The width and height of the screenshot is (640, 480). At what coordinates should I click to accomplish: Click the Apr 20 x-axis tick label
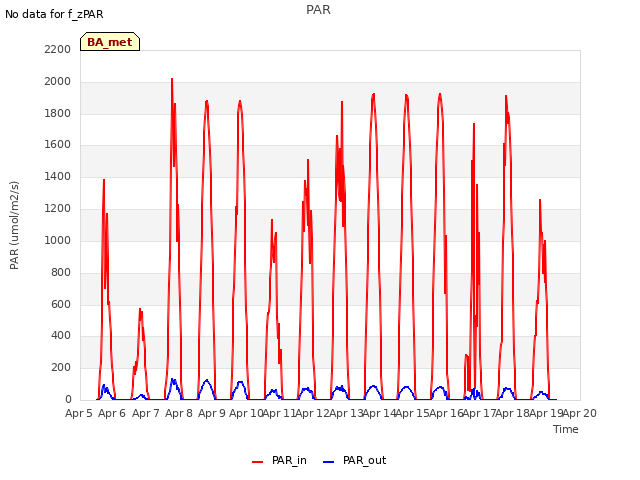pyautogui.click(x=580, y=413)
